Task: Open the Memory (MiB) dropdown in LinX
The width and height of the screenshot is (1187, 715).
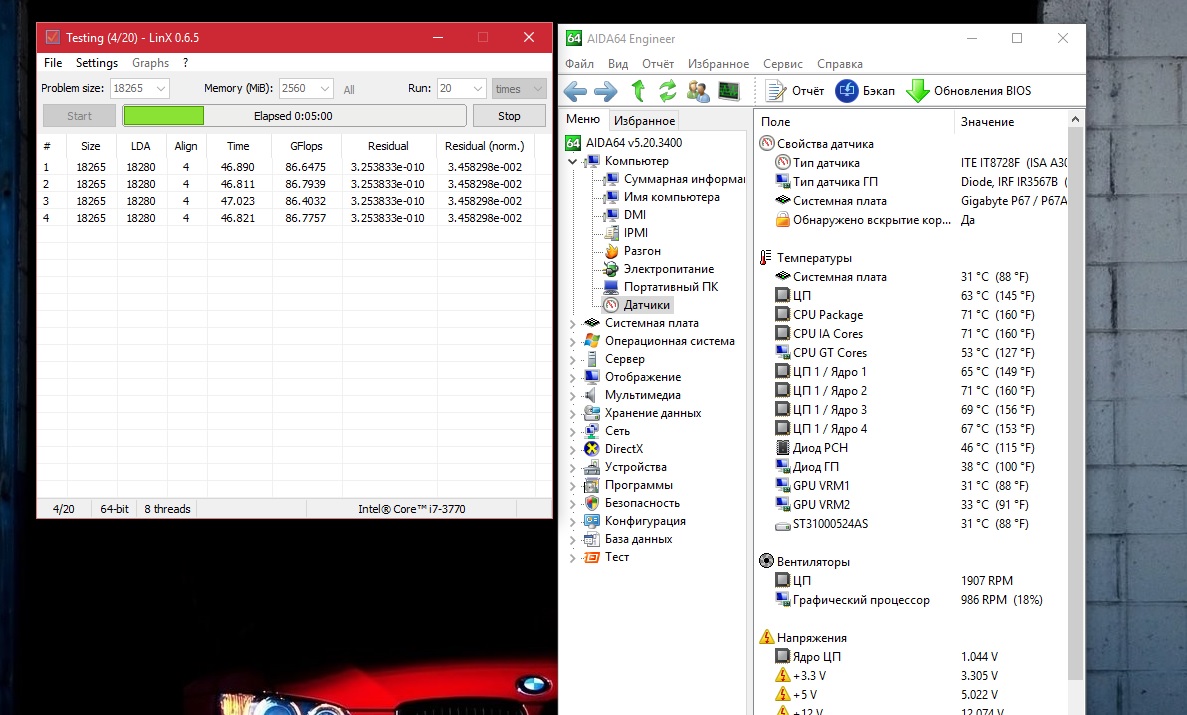Action: [325, 89]
